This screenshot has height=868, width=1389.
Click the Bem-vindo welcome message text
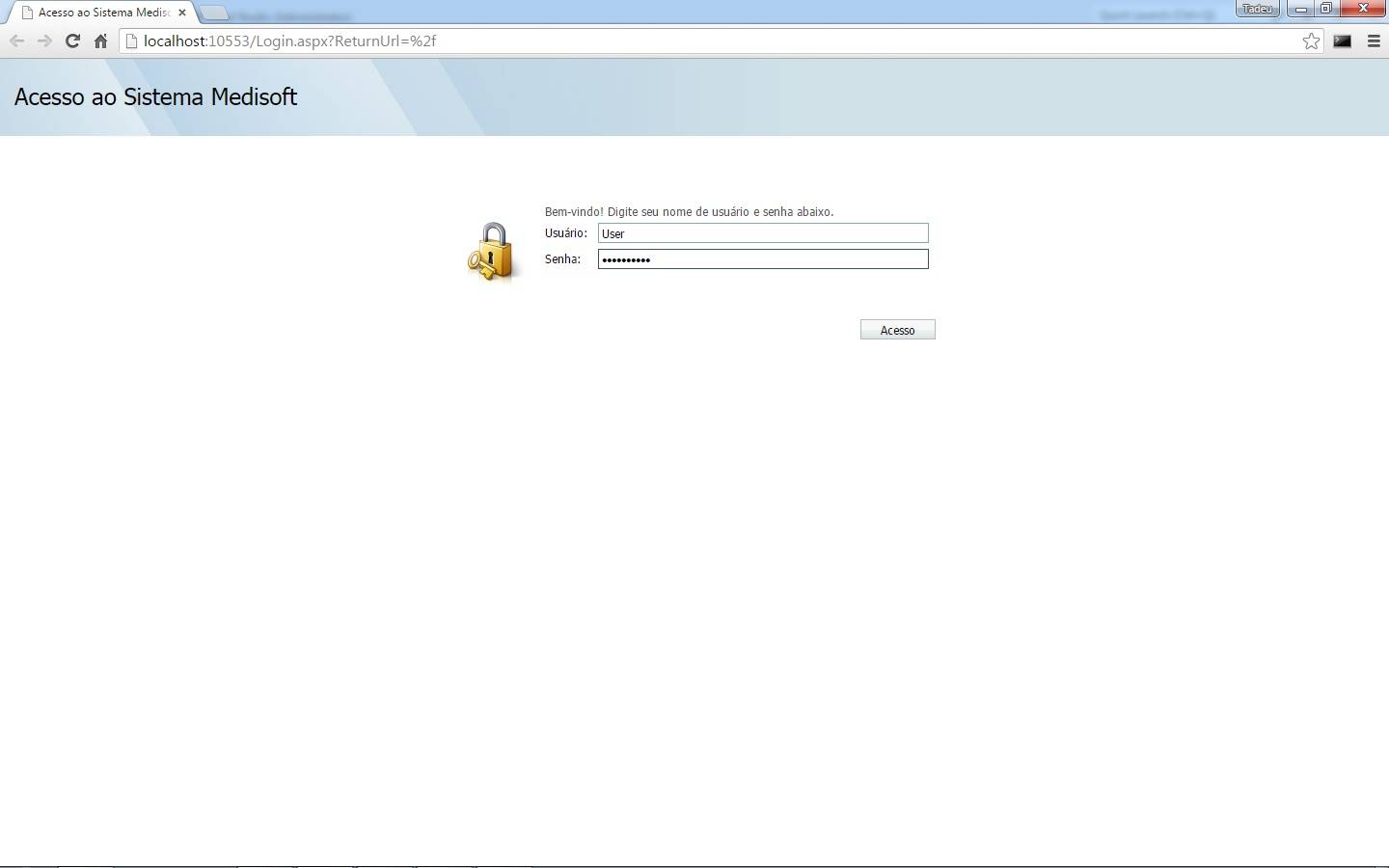click(689, 211)
